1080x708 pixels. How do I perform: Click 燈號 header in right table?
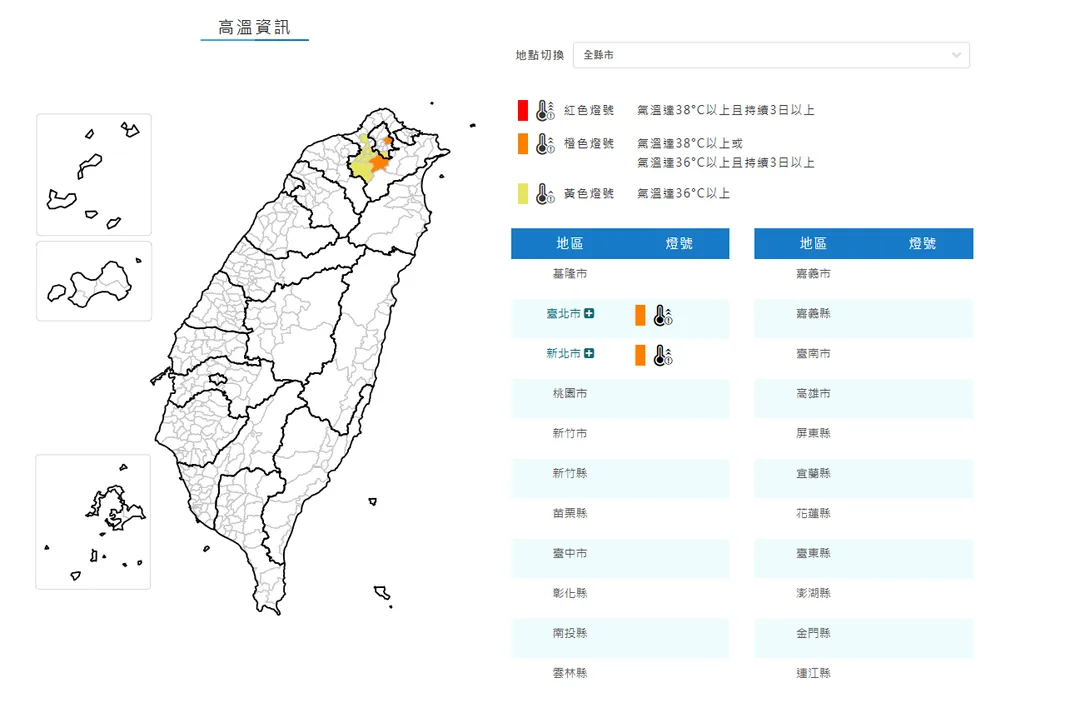(x=922, y=243)
